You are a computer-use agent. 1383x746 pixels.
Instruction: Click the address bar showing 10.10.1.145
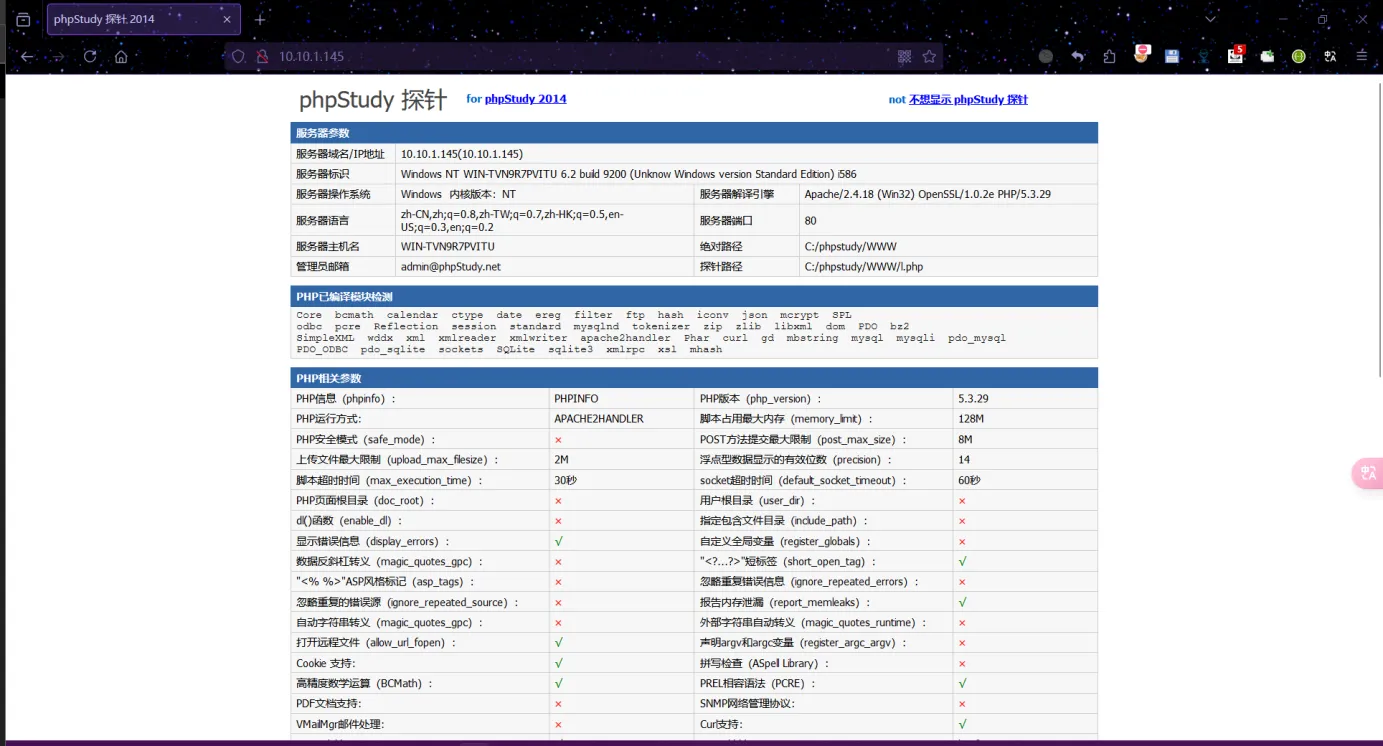(583, 57)
